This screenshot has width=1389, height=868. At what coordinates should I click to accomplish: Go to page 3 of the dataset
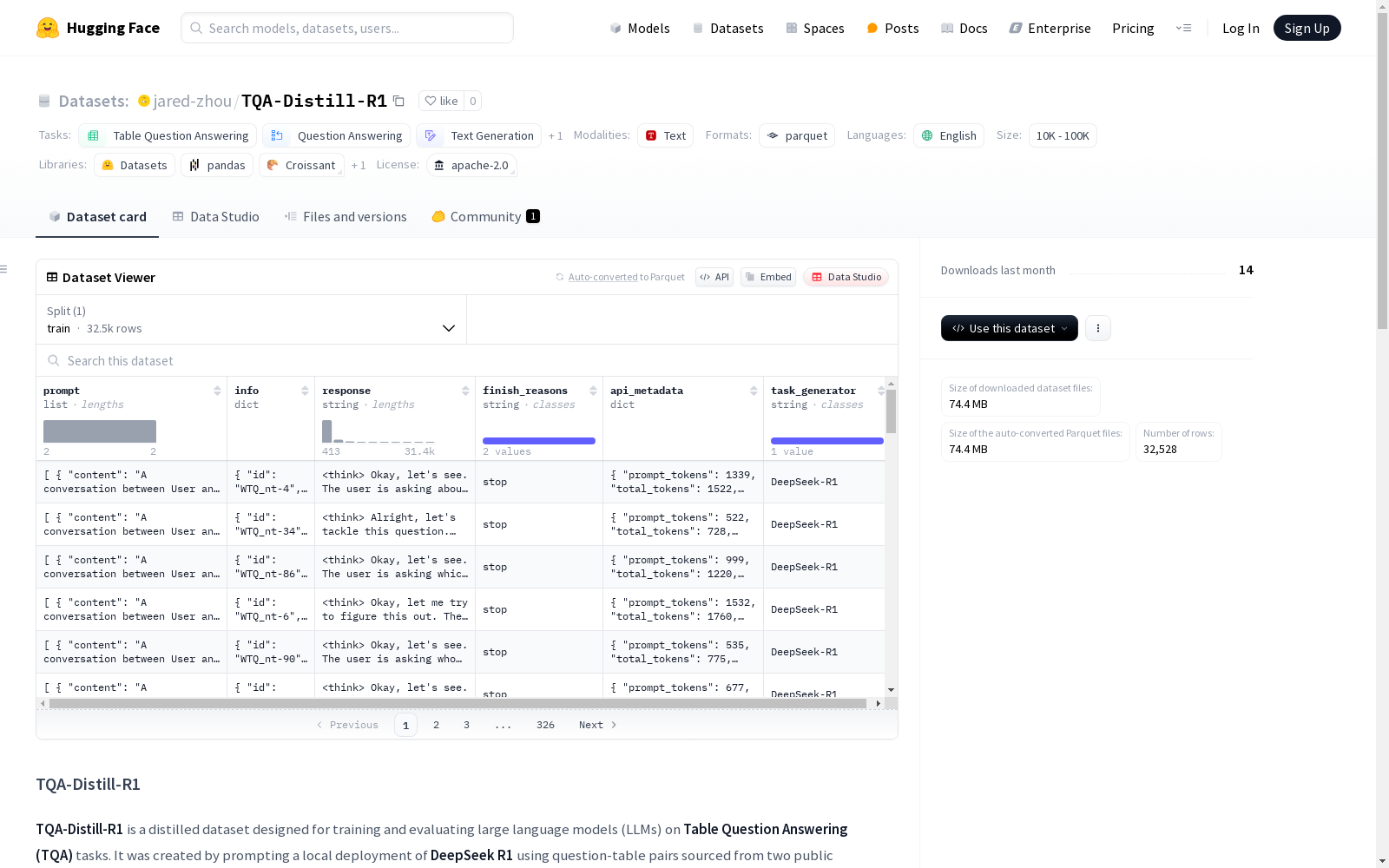click(x=466, y=725)
